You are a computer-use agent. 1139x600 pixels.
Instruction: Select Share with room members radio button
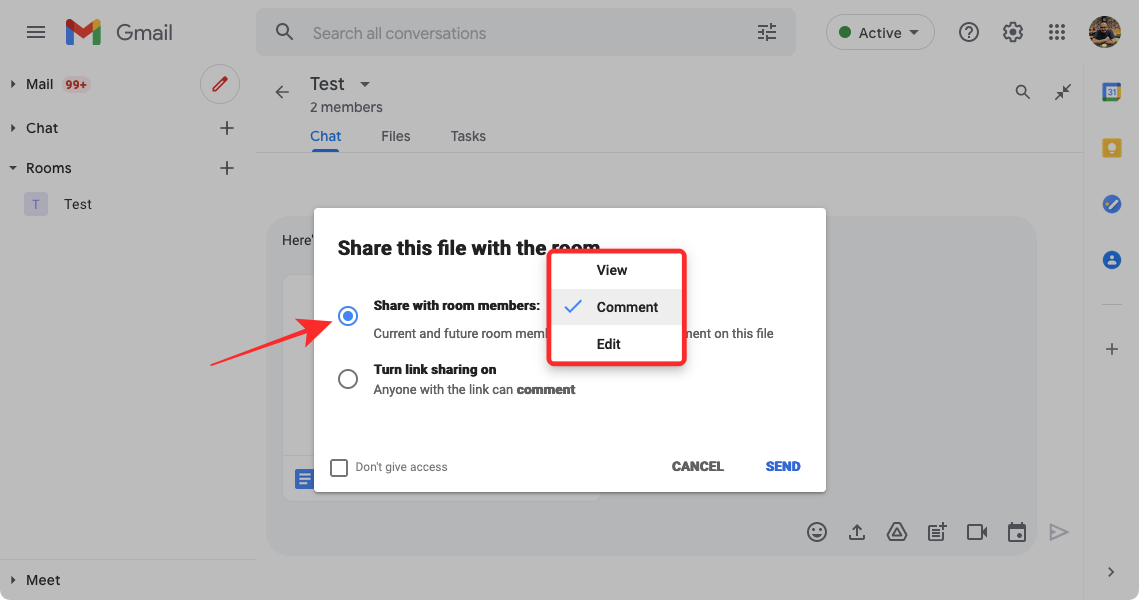click(348, 316)
